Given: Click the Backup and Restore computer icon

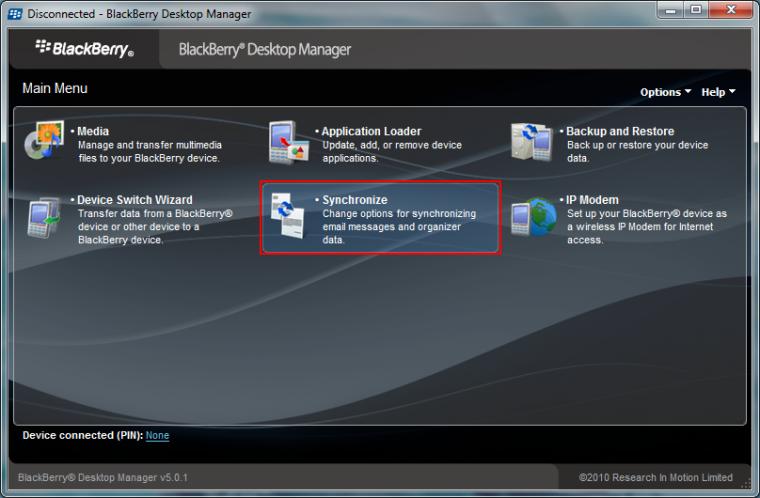Looking at the screenshot, I should click(532, 142).
